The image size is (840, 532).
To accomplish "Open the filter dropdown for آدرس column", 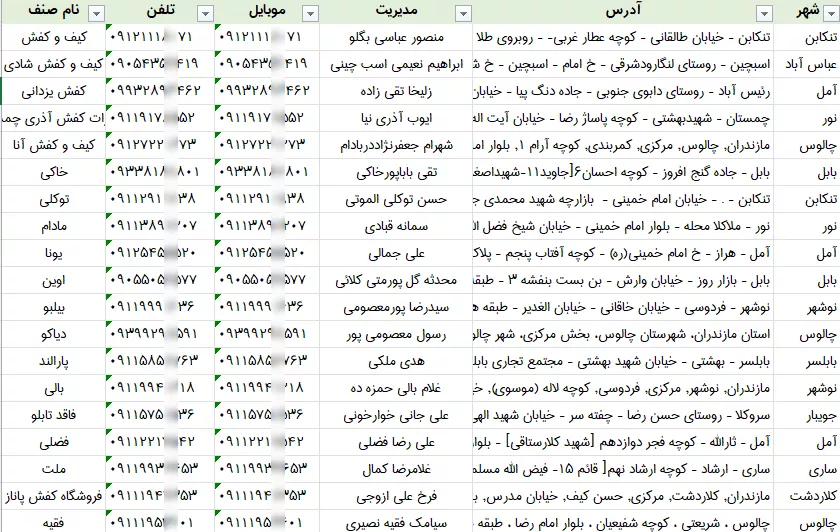I will point(764,13).
